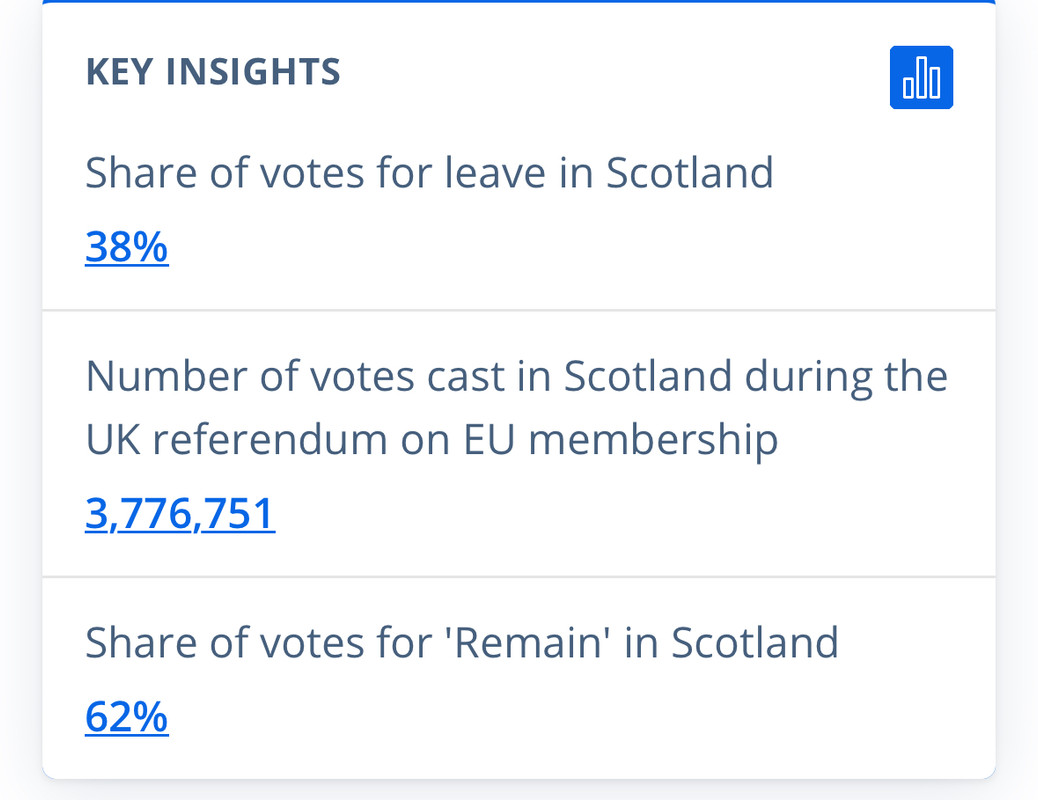Click the gray page background below the card
This screenshot has width=1038, height=800.
coord(519,791)
